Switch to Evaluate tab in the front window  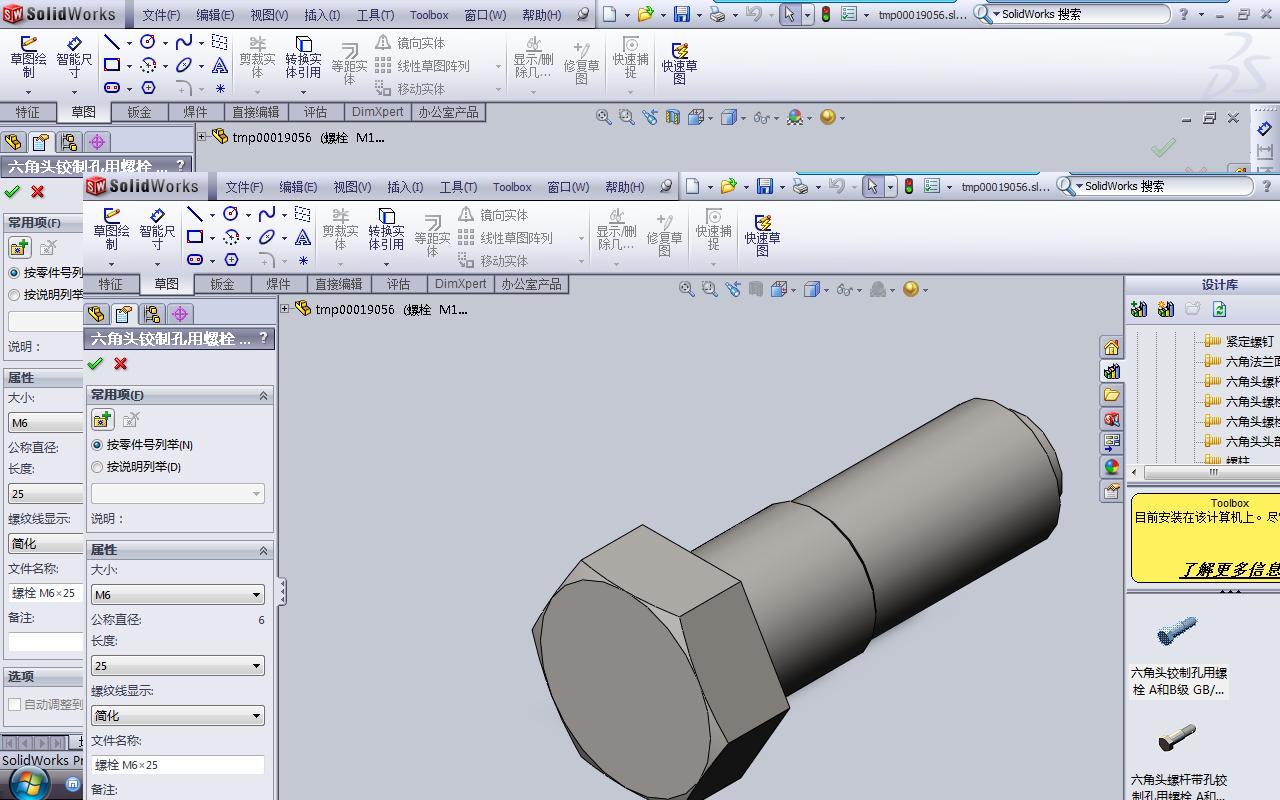(x=398, y=284)
